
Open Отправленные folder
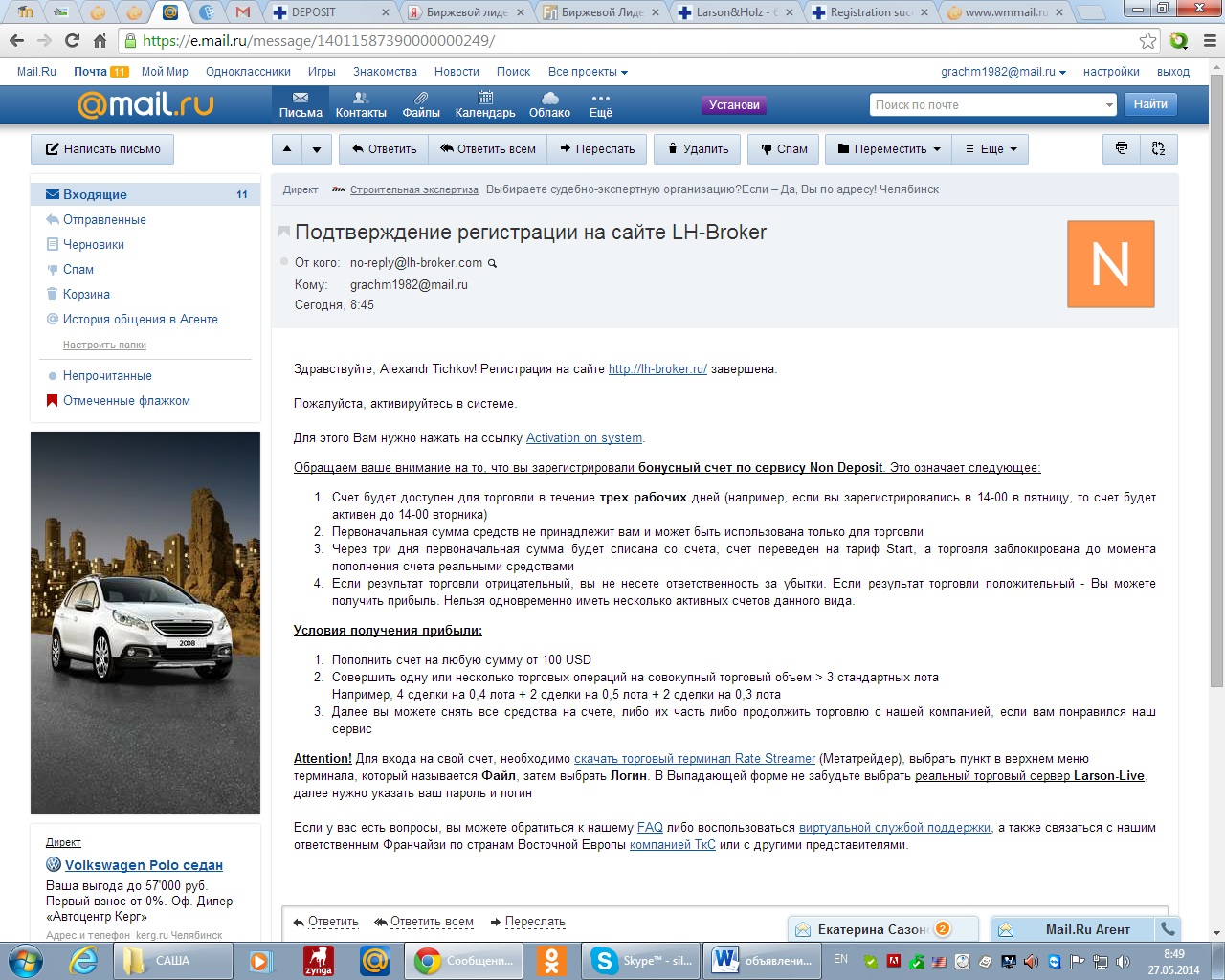(x=104, y=219)
